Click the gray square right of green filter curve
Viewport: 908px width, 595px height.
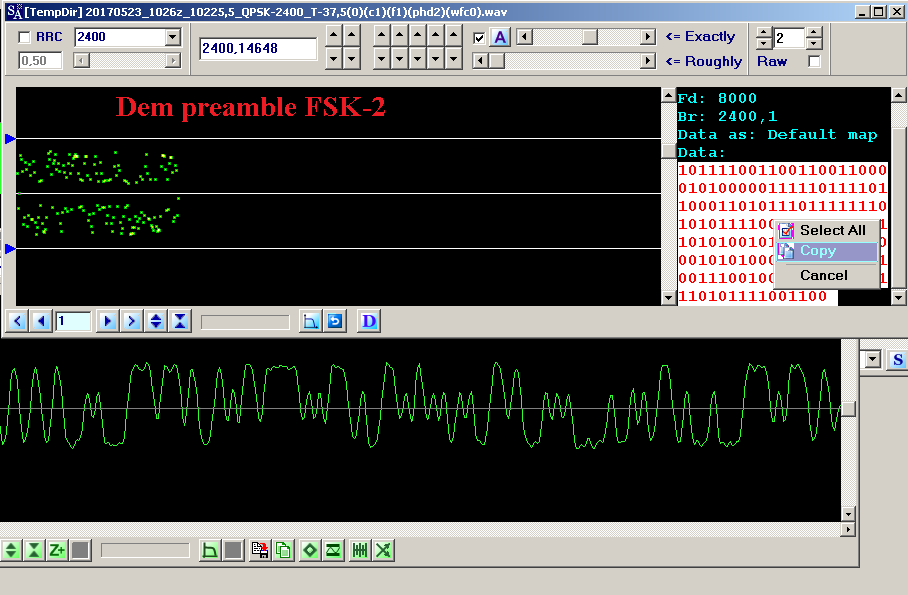click(x=233, y=550)
